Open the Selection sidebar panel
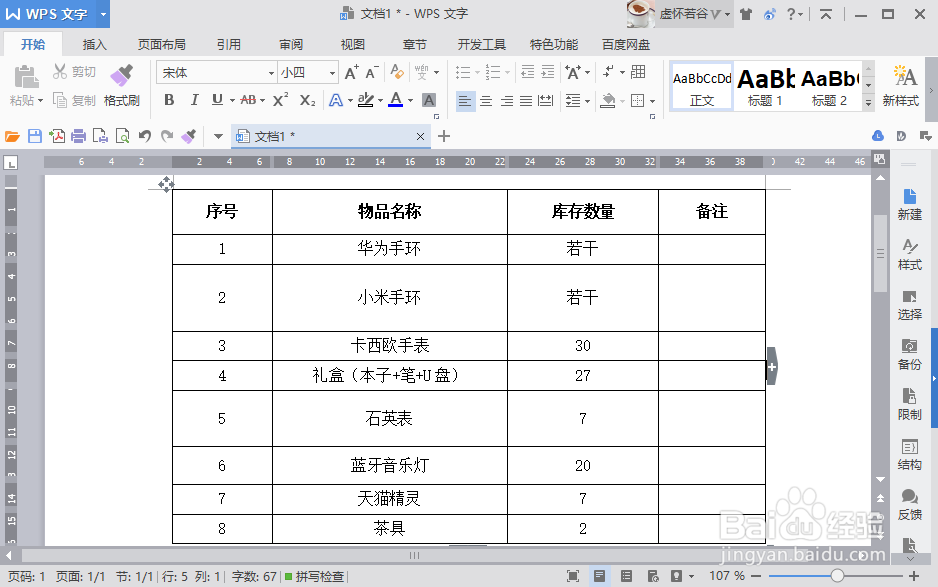Viewport: 938px width, 587px height. point(909,305)
